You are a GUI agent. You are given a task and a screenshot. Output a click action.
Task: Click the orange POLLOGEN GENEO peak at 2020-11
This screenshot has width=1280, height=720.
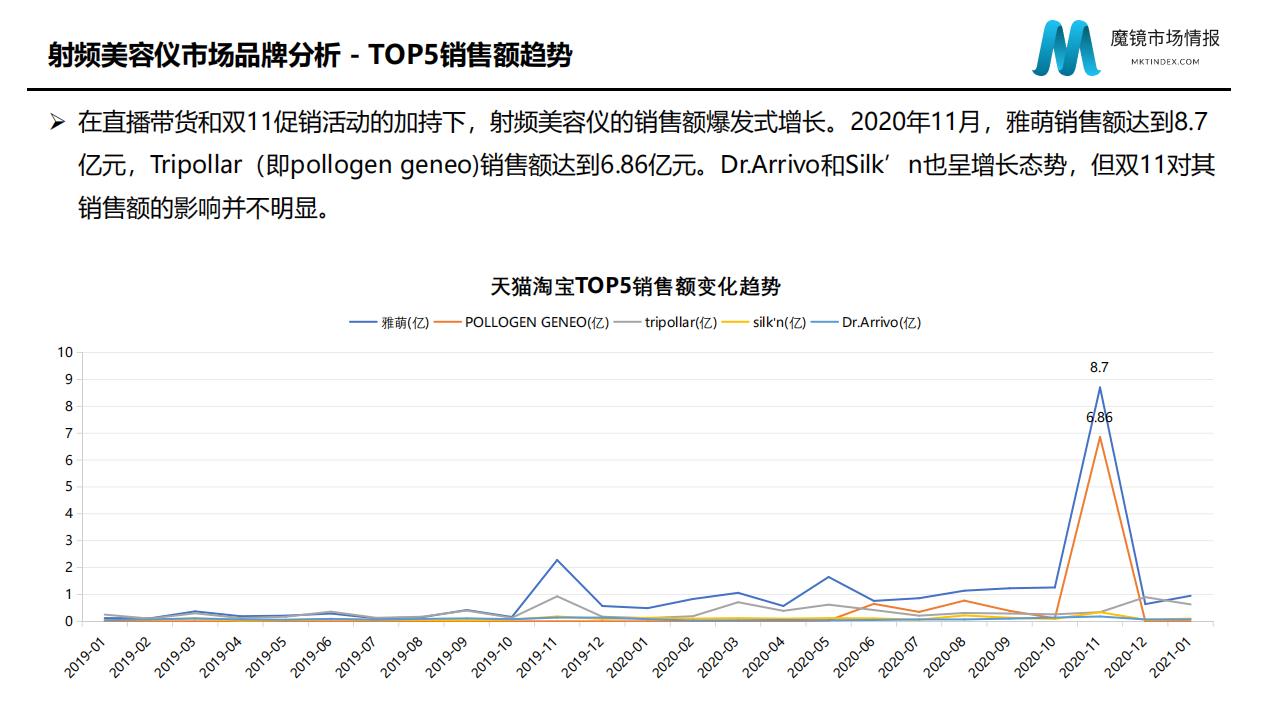click(1100, 437)
